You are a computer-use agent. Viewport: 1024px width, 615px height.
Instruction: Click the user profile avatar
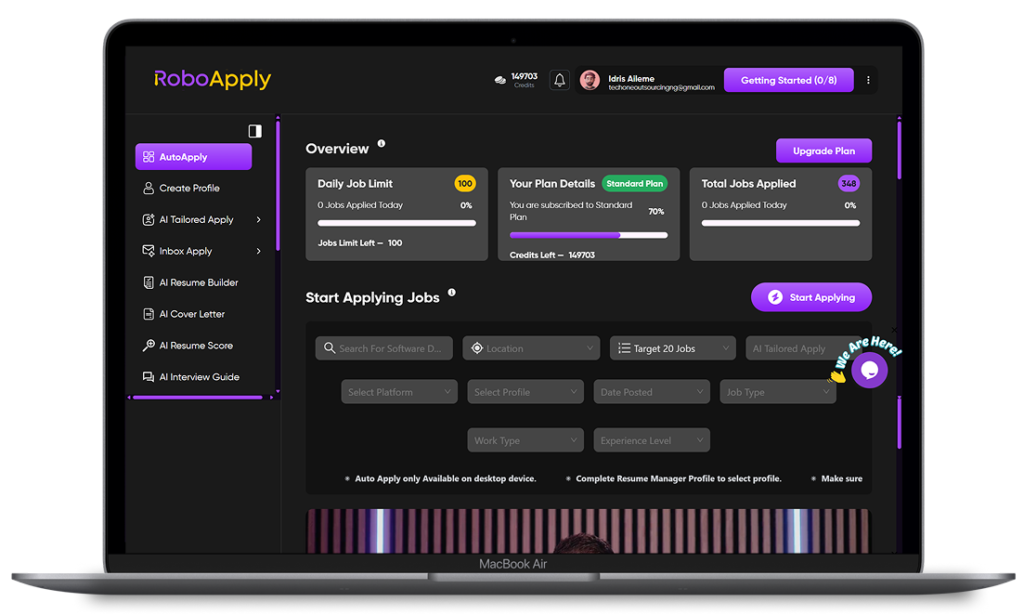(x=590, y=80)
